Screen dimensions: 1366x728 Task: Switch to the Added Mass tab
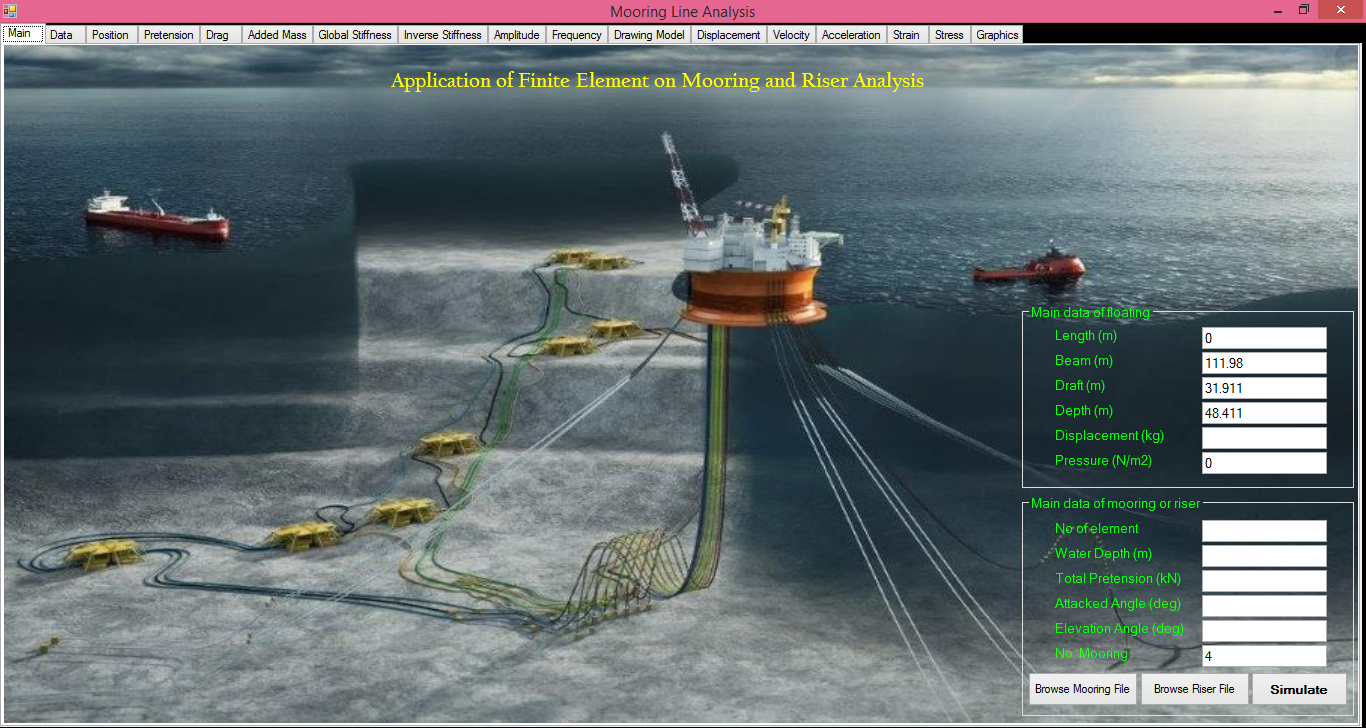coord(277,35)
